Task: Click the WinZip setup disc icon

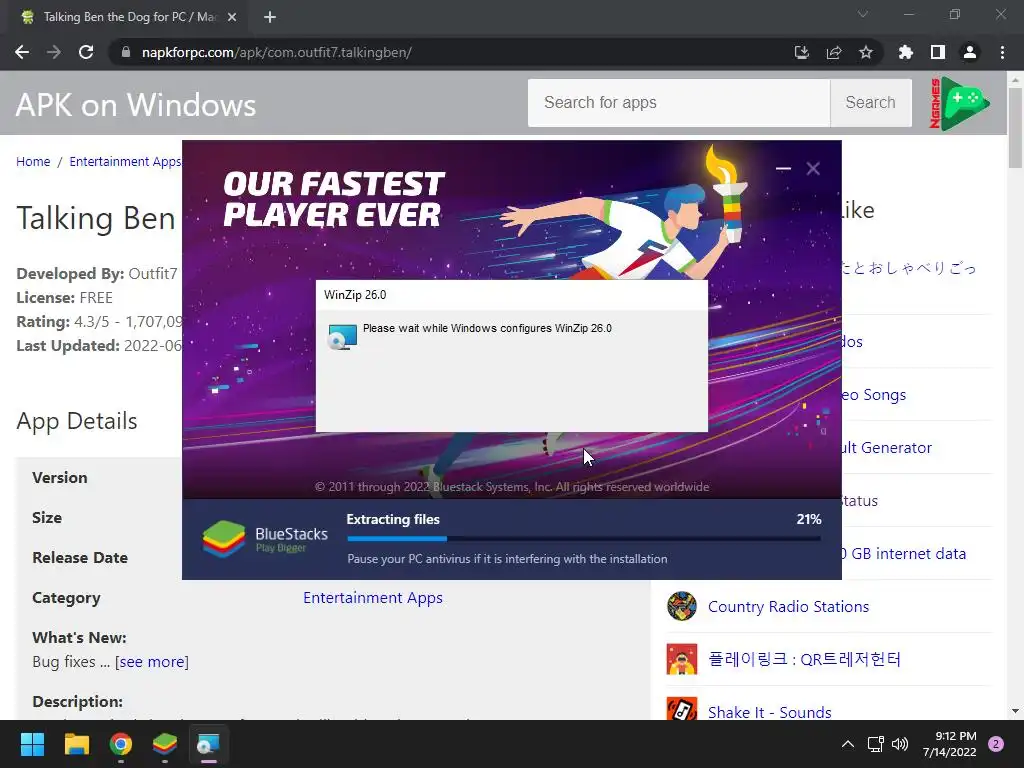Action: click(342, 337)
